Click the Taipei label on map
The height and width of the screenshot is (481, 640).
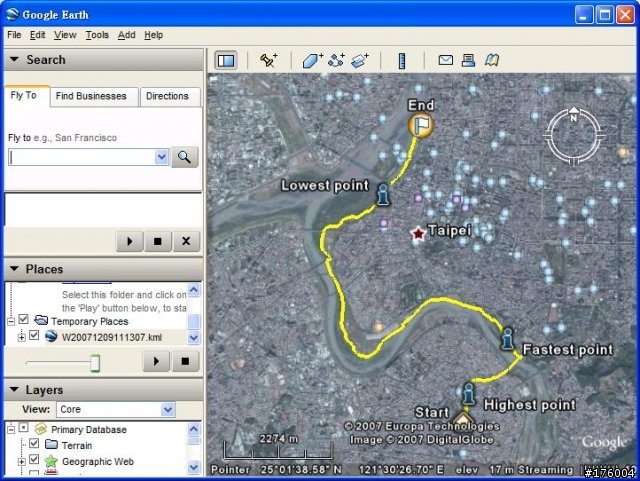(449, 231)
